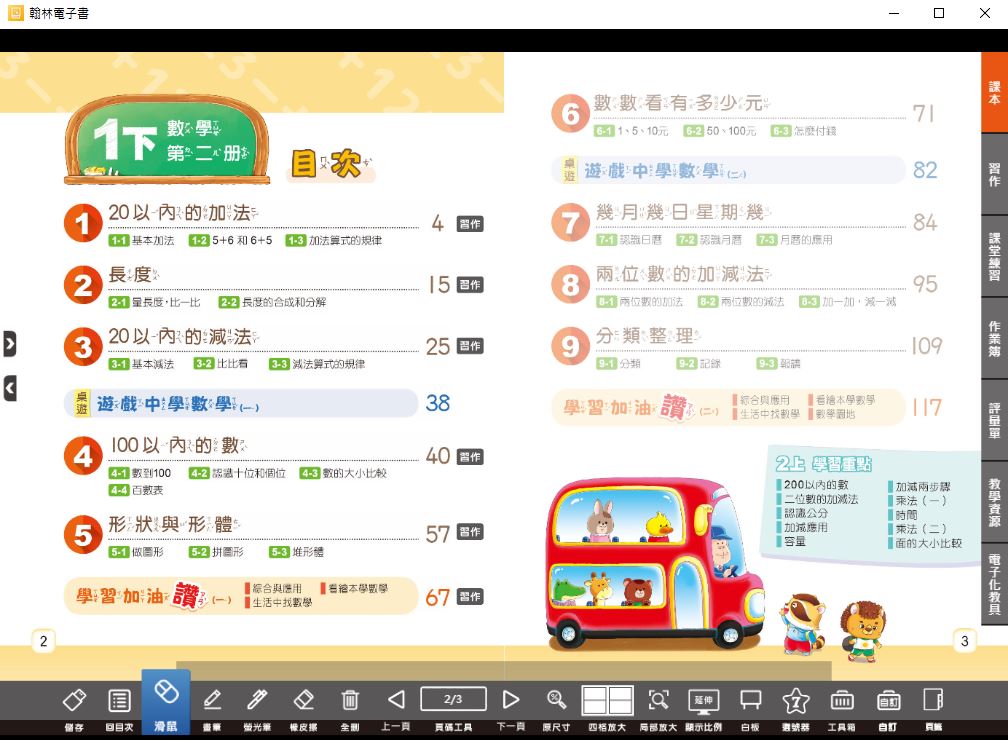The width and height of the screenshot is (1008, 740).
Task: Open the 選號器 number picker
Action: (x=796, y=700)
